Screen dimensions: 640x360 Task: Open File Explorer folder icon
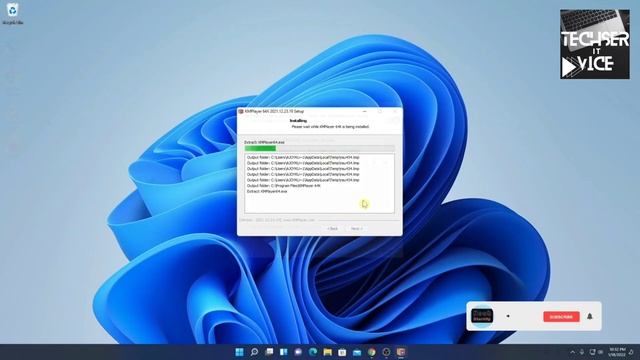[x=327, y=352]
